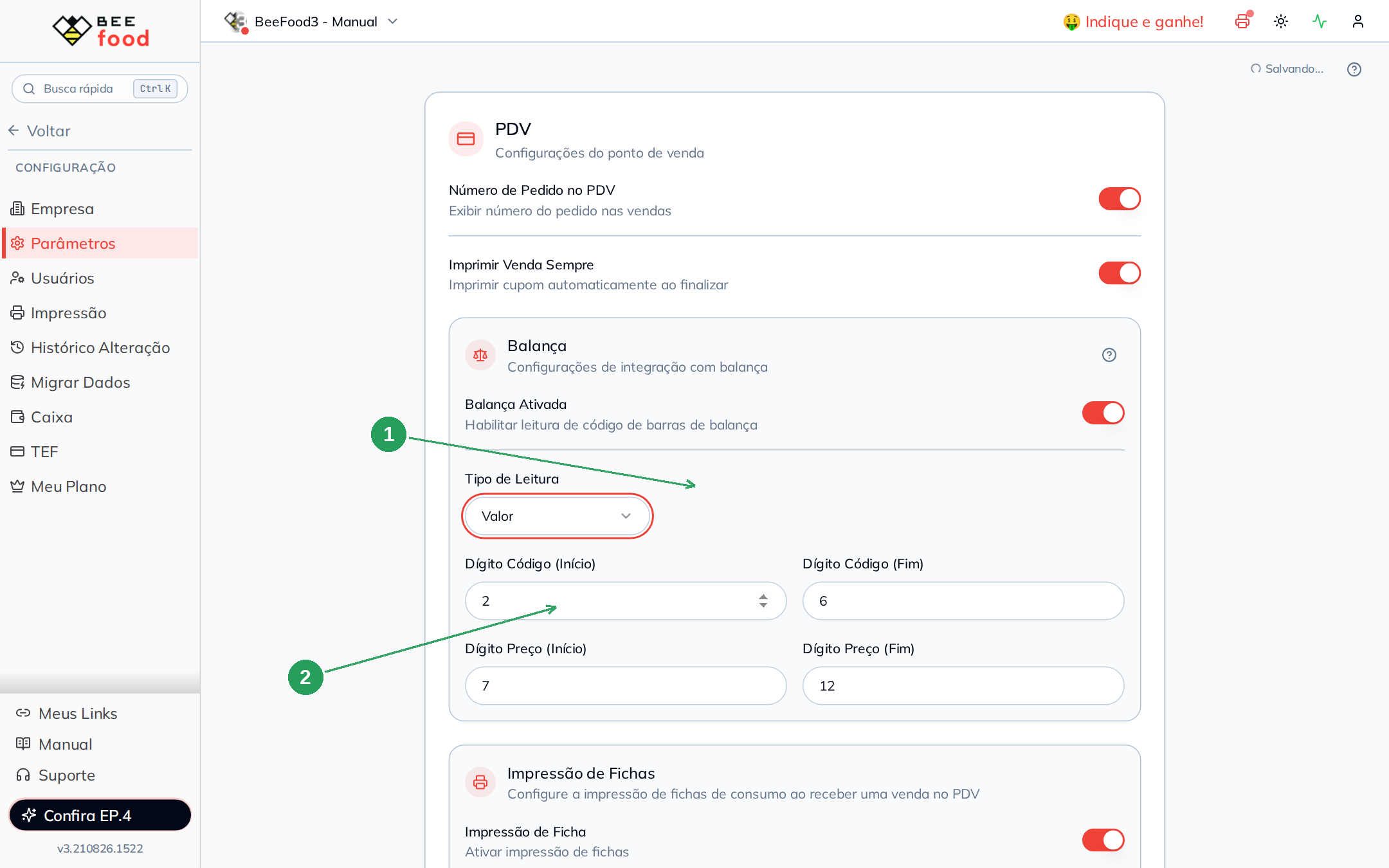Click help icon next to Salvando
This screenshot has width=1389, height=868.
tap(1354, 69)
